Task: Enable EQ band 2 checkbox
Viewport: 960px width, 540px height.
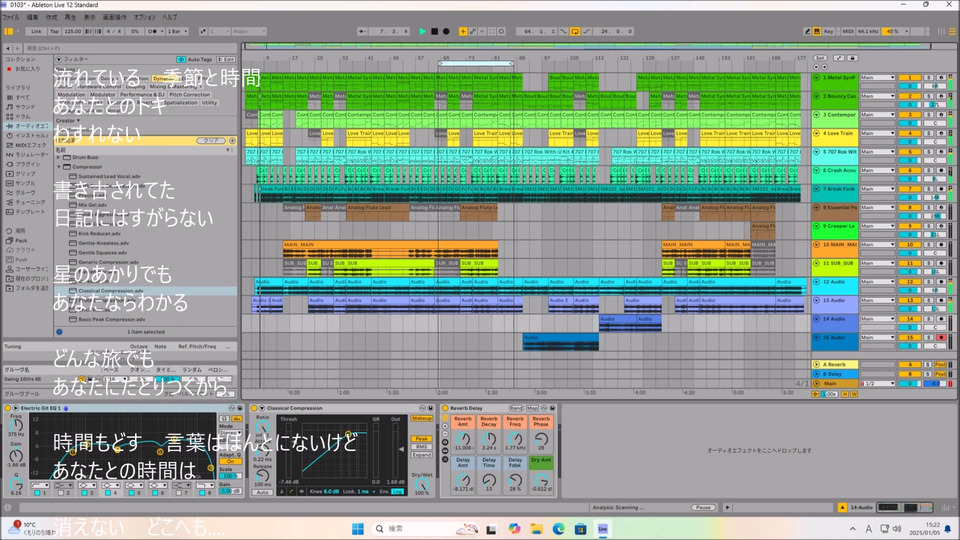Action: pyautogui.click(x=61, y=493)
